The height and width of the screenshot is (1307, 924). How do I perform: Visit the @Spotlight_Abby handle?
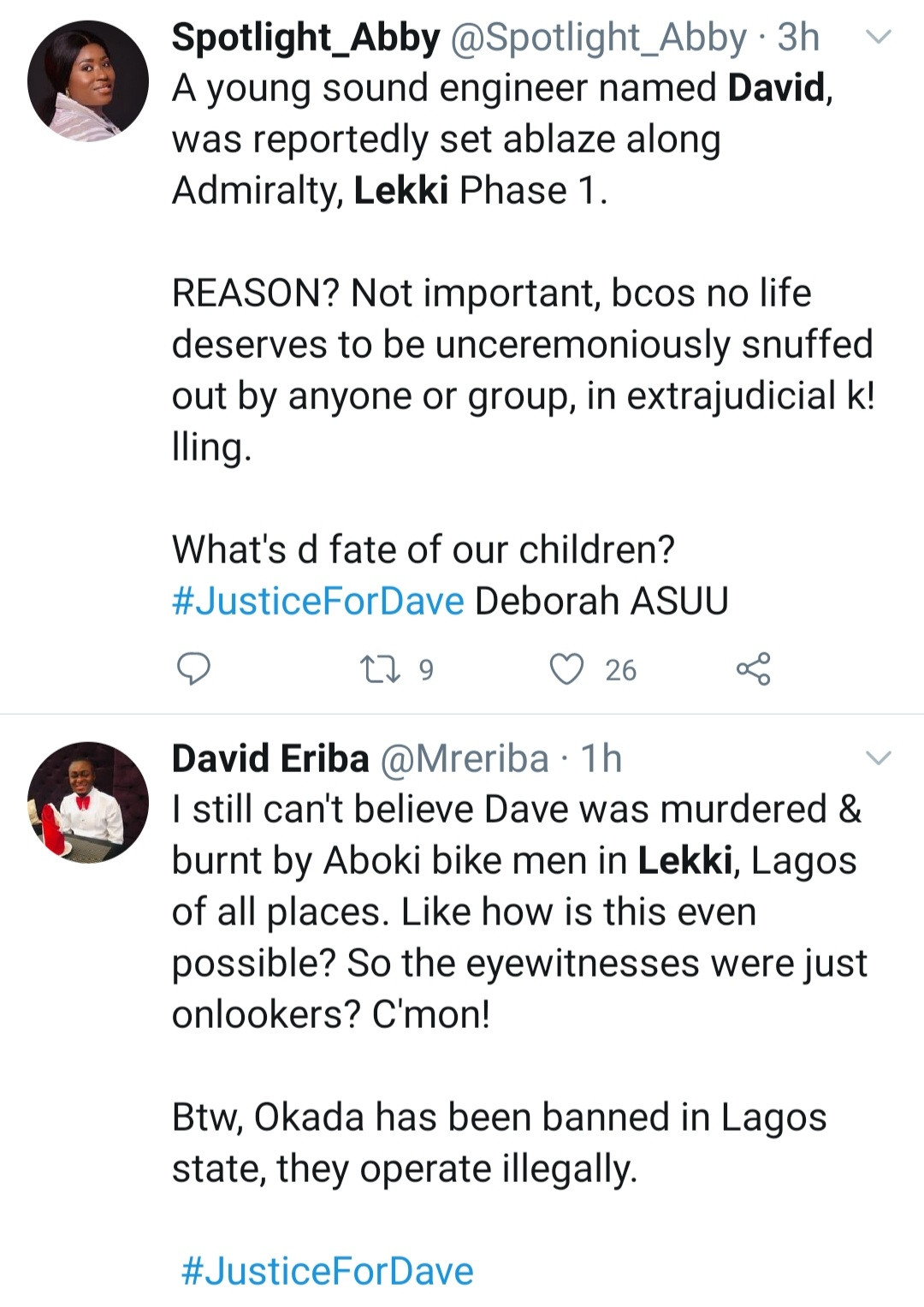point(598,38)
